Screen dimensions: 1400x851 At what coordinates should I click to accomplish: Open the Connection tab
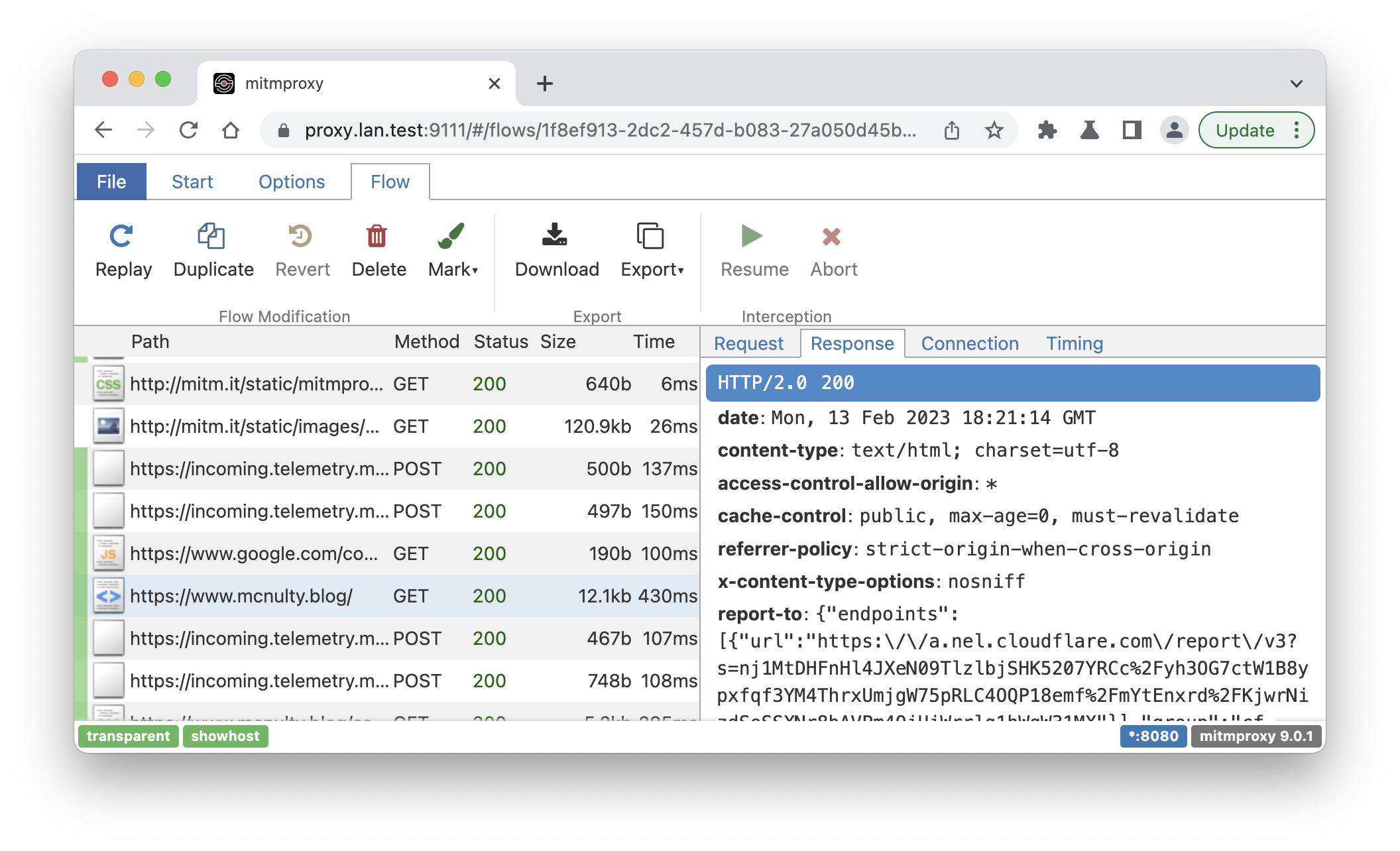pos(970,343)
